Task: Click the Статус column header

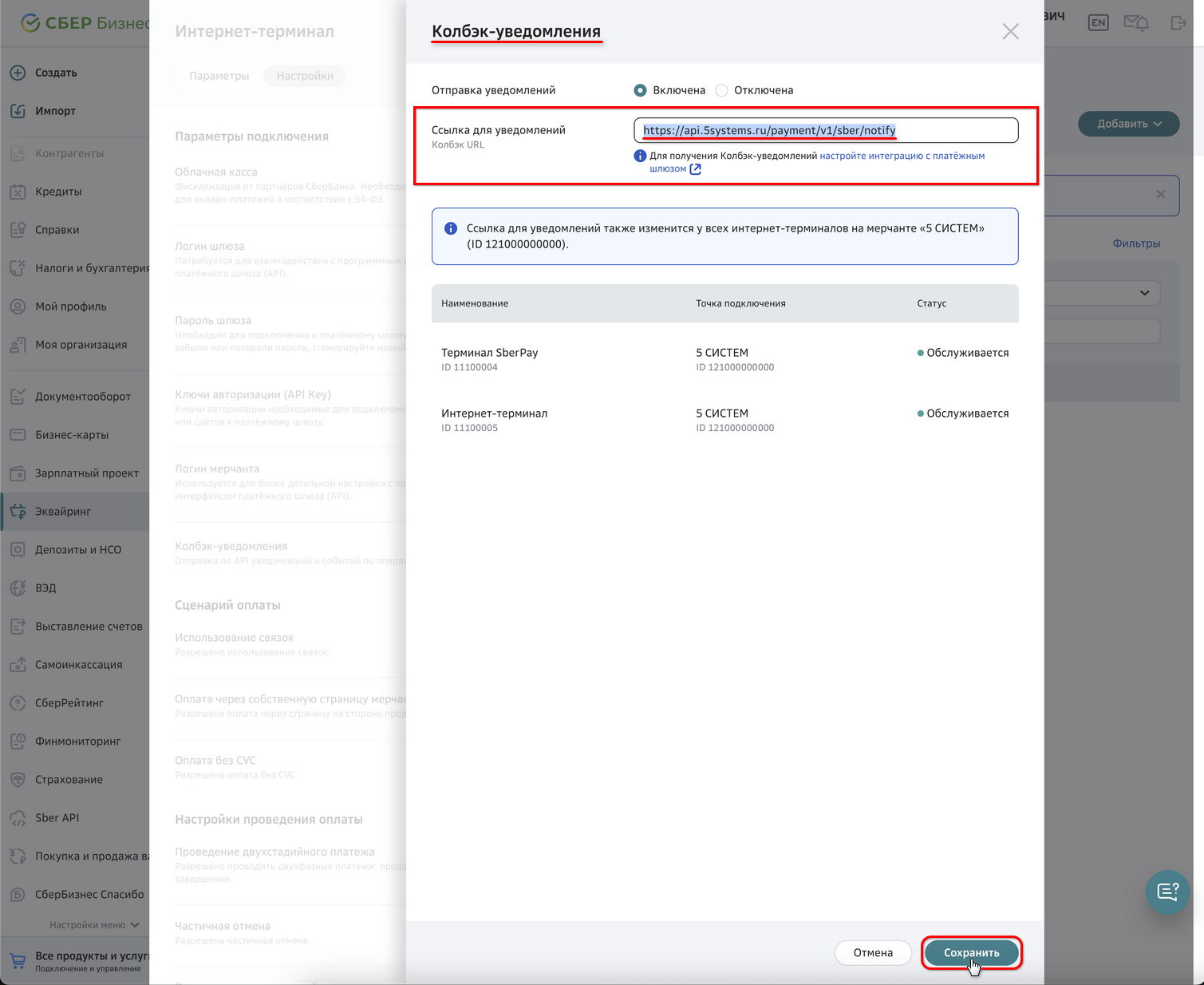Action: [932, 303]
